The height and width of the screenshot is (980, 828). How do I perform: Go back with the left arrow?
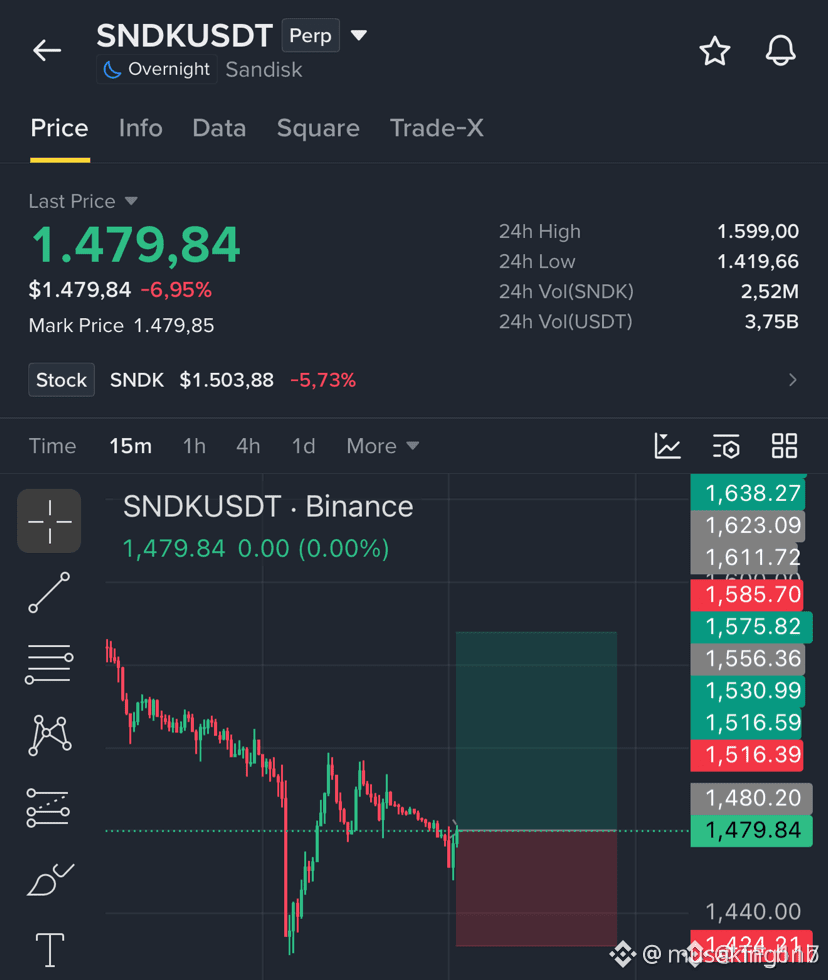tap(47, 50)
